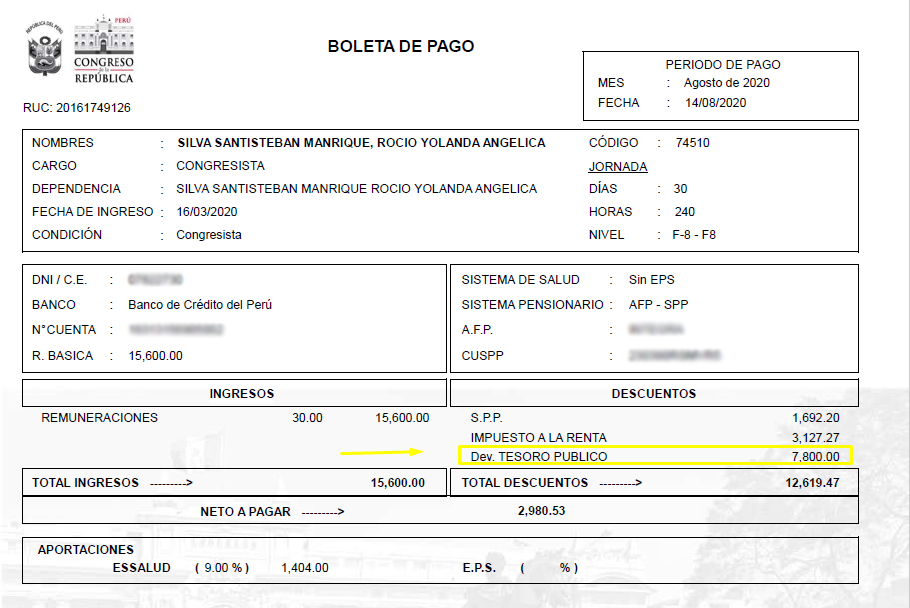The width and height of the screenshot is (910, 608).
Task: Click the FECHA DE INGRESO label
Action: click(93, 212)
